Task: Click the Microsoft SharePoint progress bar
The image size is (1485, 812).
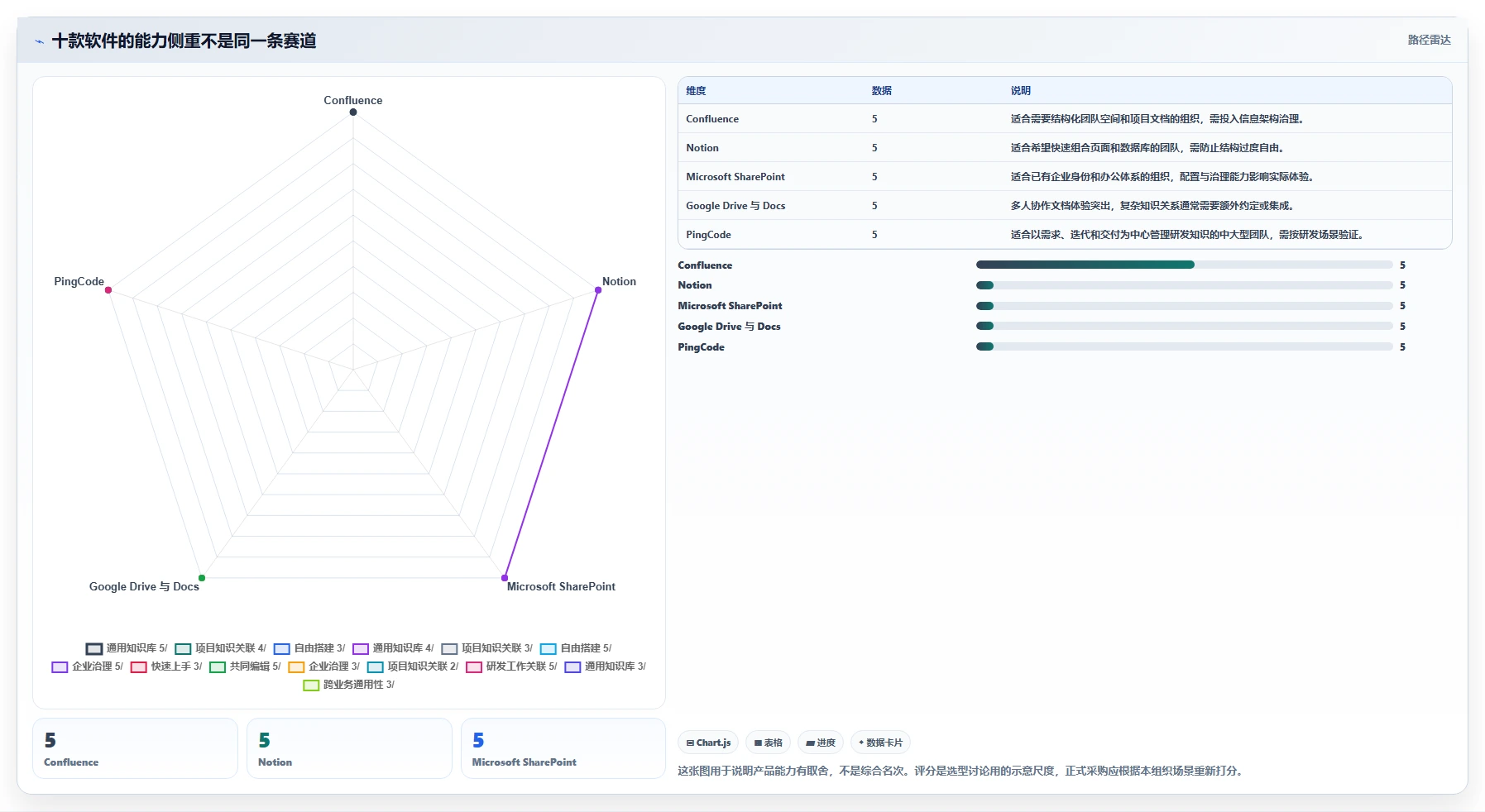Action: pos(1185,306)
